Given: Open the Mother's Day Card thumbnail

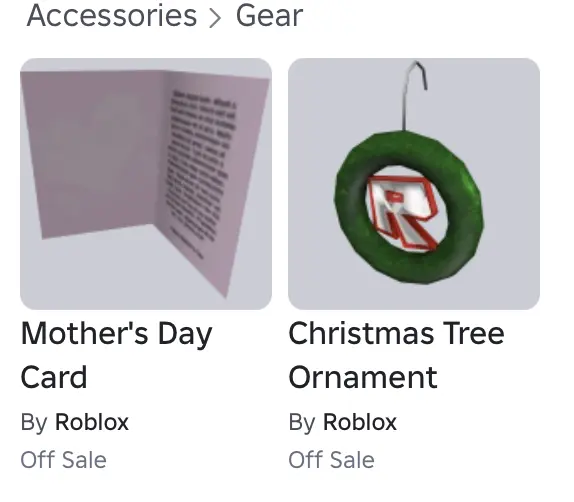Looking at the screenshot, I should (x=146, y=184).
